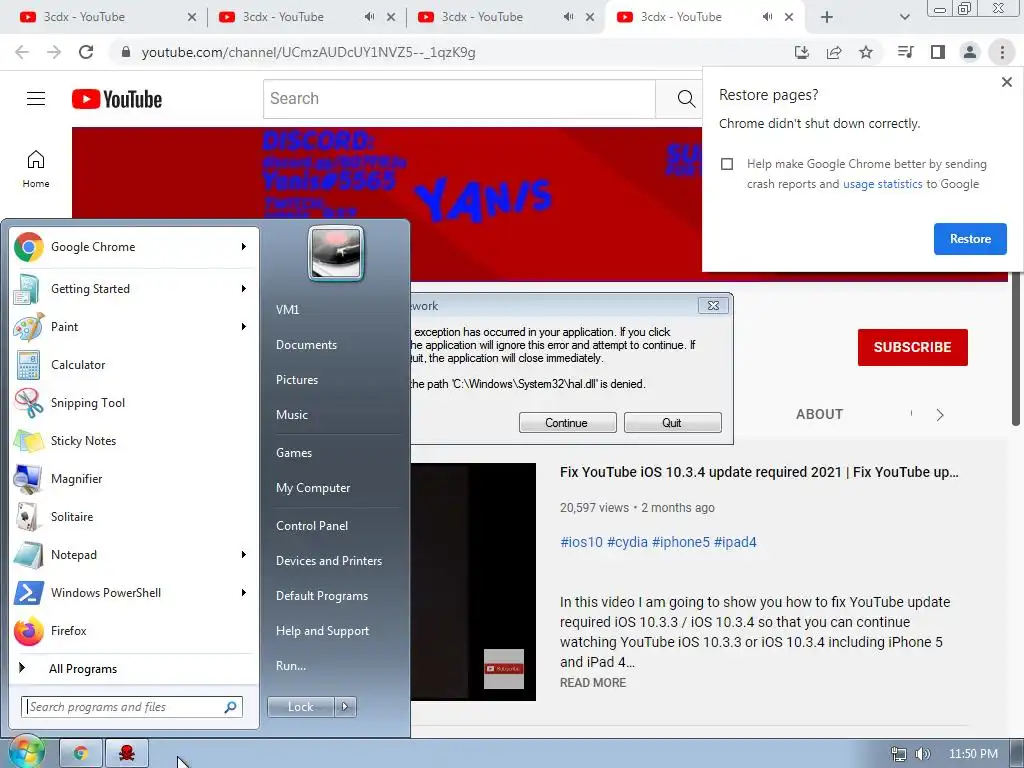
Task: Focus the YouTube Search field
Action: 459,99
